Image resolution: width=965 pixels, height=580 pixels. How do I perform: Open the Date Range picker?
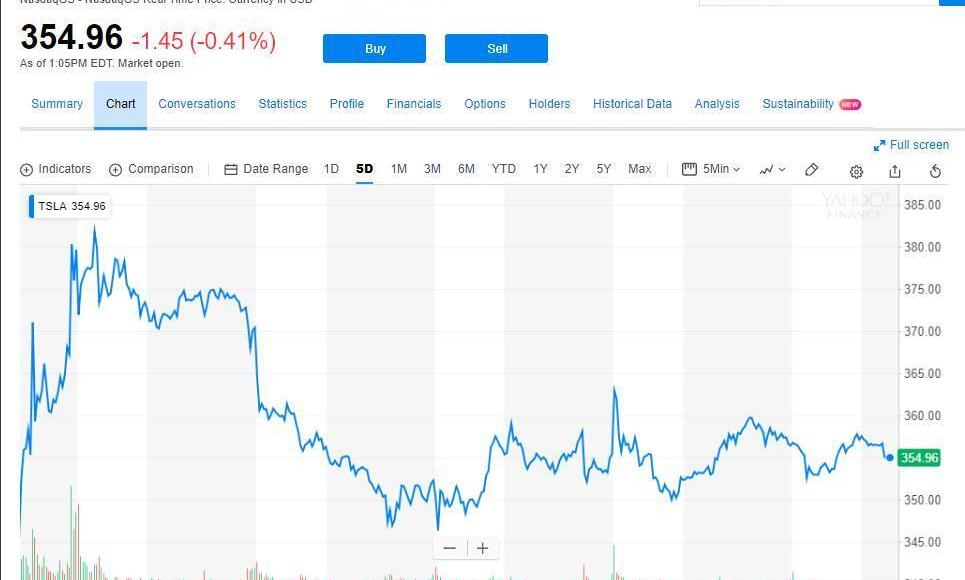pyautogui.click(x=266, y=169)
